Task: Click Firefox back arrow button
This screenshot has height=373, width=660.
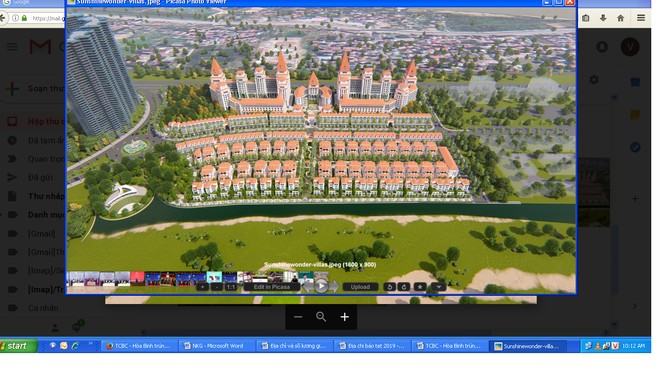Action: tap(3, 18)
